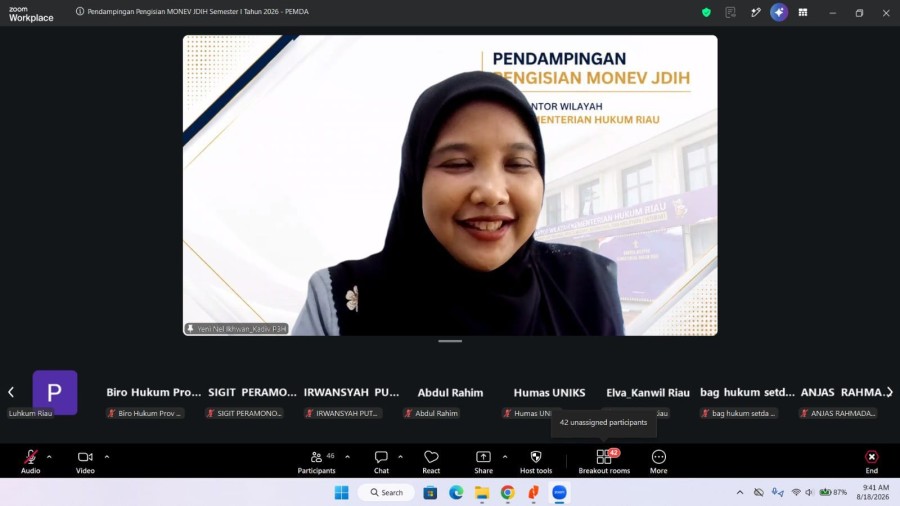Open File Explorer from taskbar
This screenshot has width=900, height=506.
[x=482, y=492]
